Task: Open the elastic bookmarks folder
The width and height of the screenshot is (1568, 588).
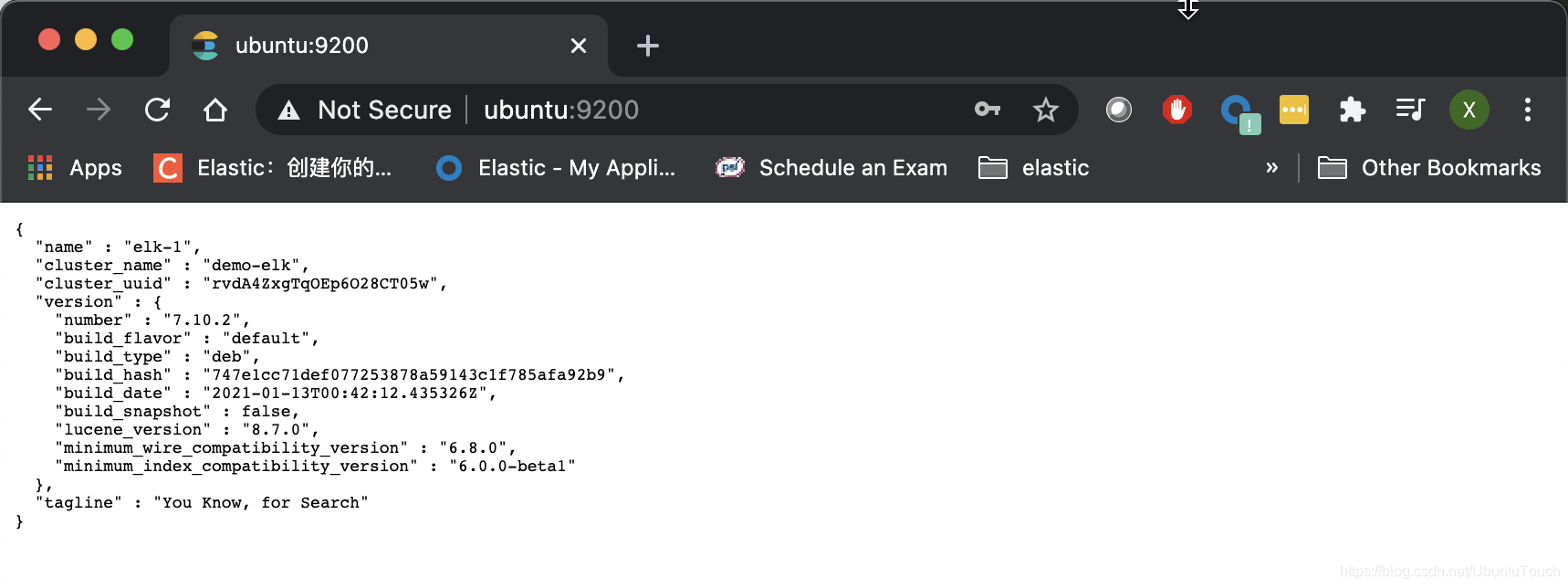Action: (1034, 168)
